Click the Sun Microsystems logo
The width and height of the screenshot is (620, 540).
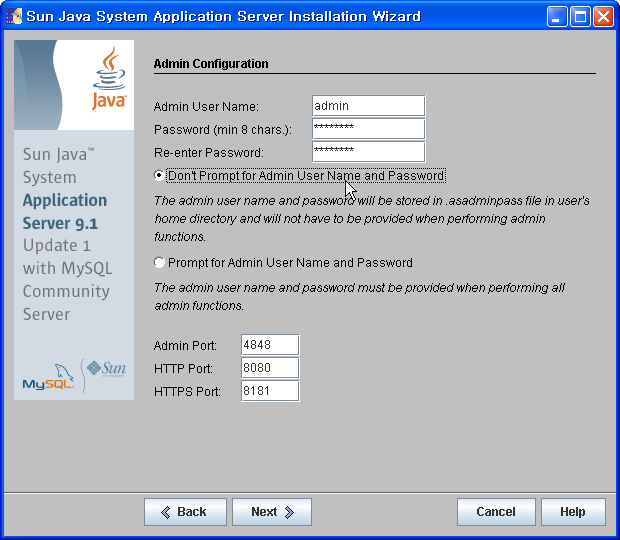click(107, 368)
